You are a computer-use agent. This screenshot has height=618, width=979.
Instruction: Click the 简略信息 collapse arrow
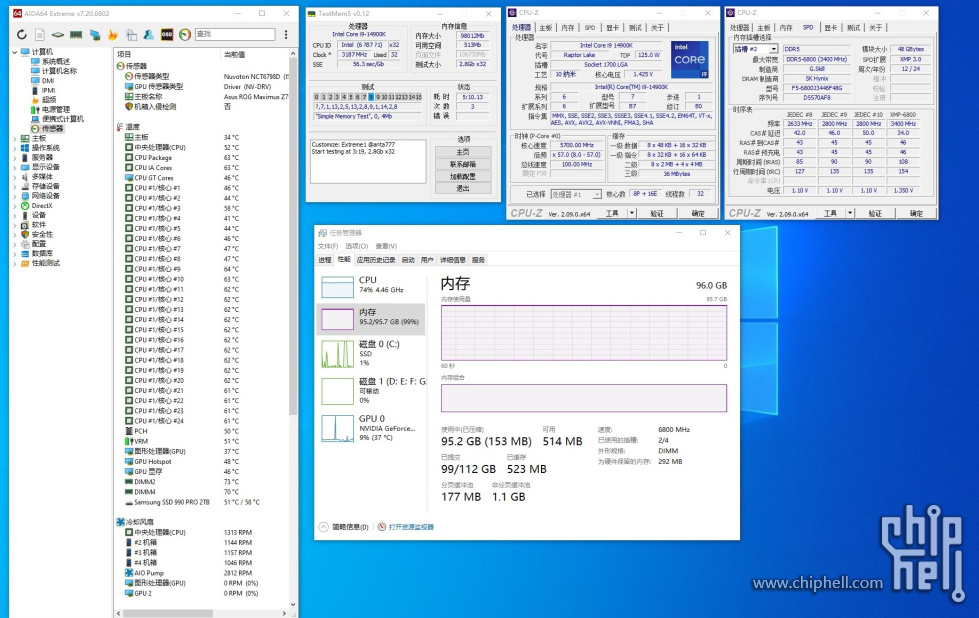tap(323, 527)
